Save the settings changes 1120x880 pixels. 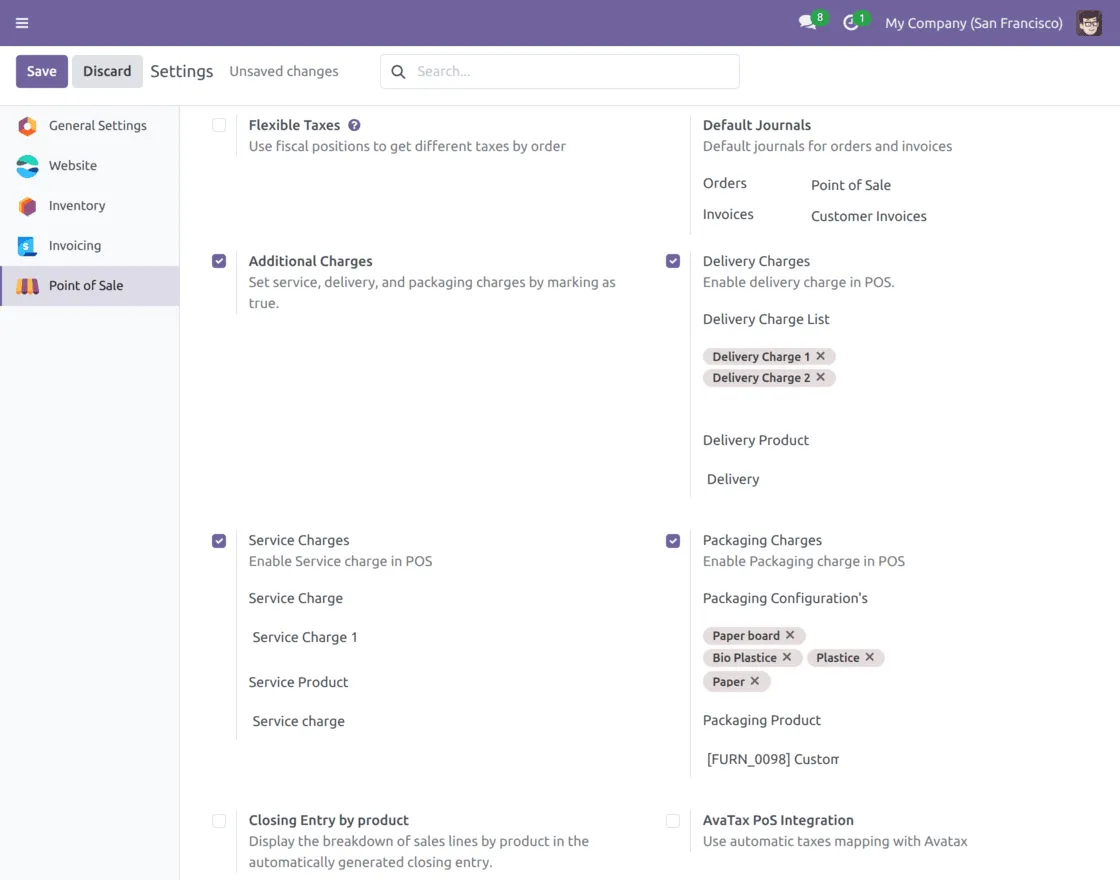click(x=42, y=71)
